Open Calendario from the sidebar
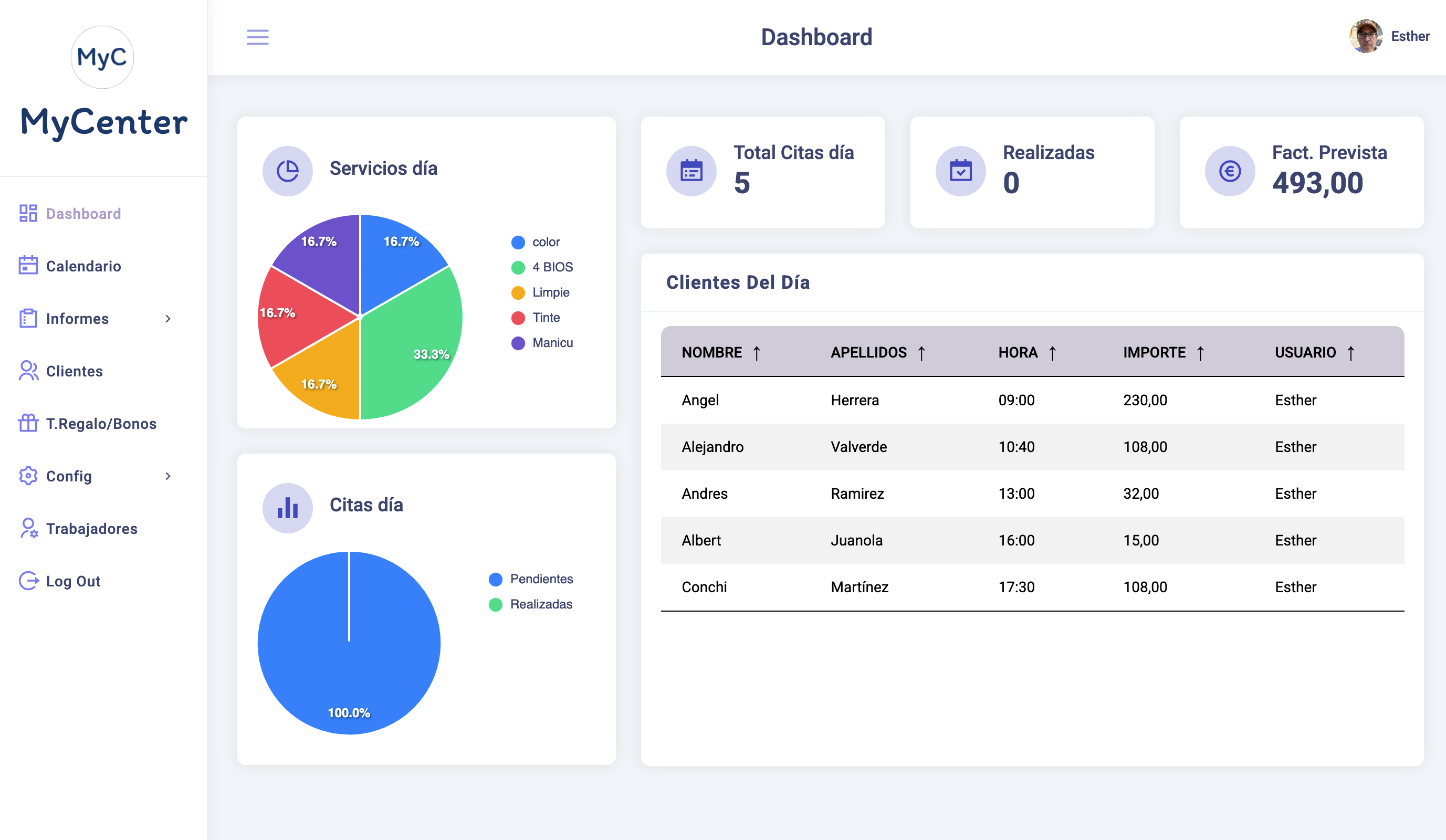The height and width of the screenshot is (840, 1446). click(83, 266)
